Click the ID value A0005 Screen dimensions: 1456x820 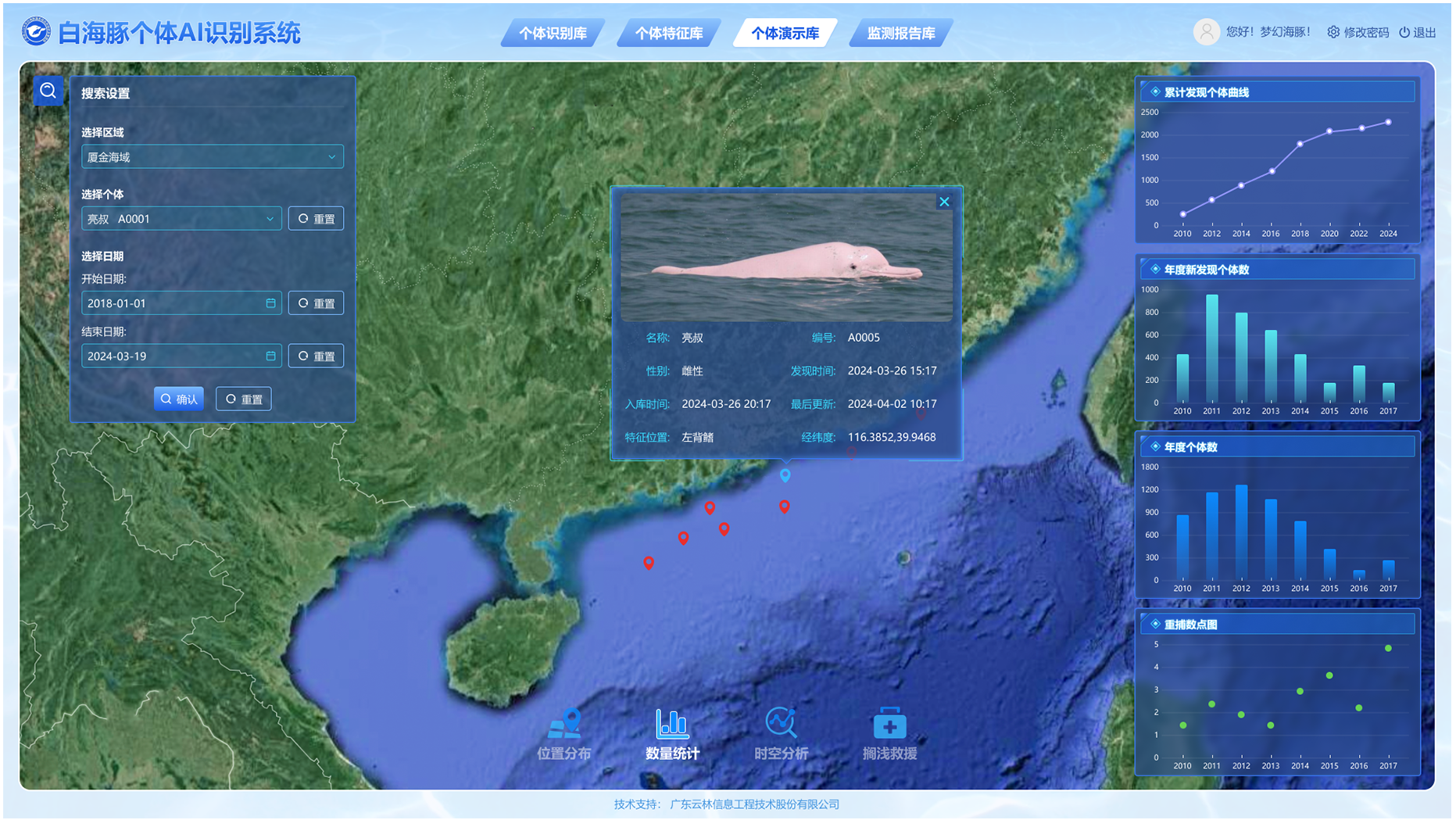point(864,338)
